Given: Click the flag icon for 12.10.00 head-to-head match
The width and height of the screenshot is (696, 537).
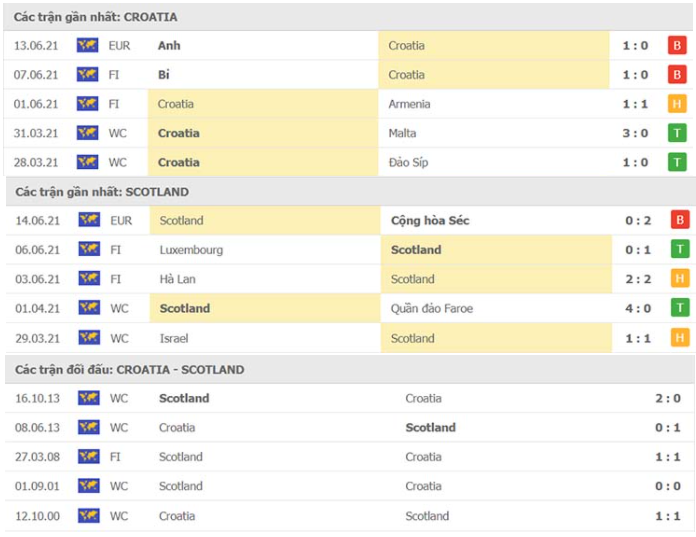Looking at the screenshot, I should (88, 516).
